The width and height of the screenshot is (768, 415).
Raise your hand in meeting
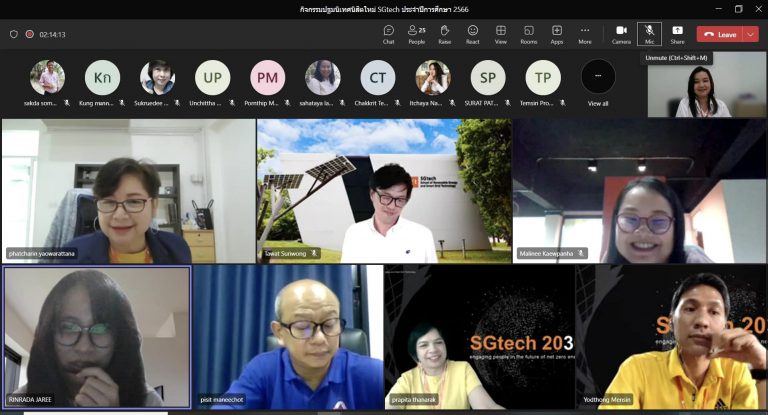pos(445,34)
